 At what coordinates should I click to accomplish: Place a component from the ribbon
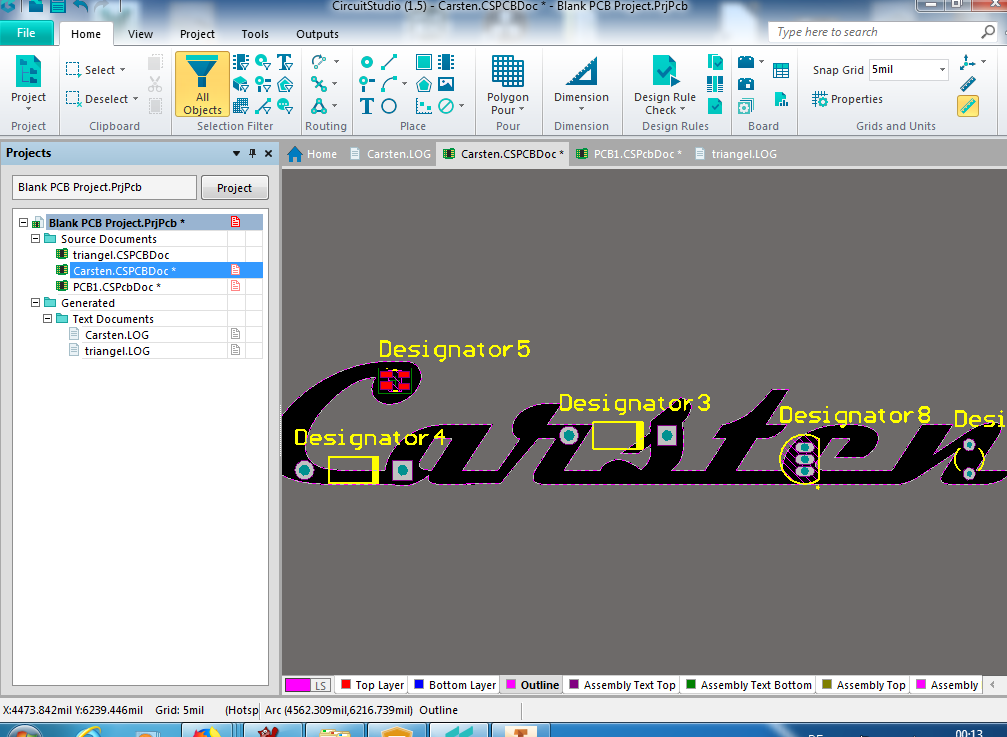[x=446, y=62]
